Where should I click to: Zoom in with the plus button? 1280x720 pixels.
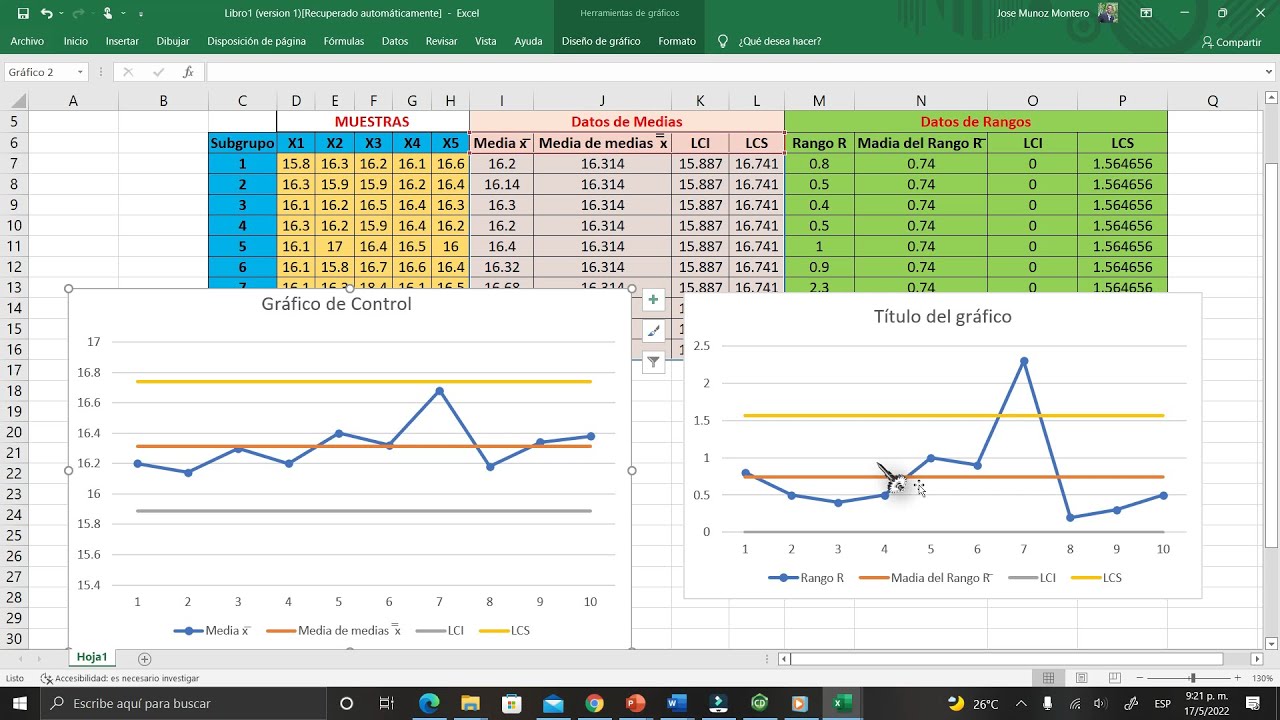1236,678
